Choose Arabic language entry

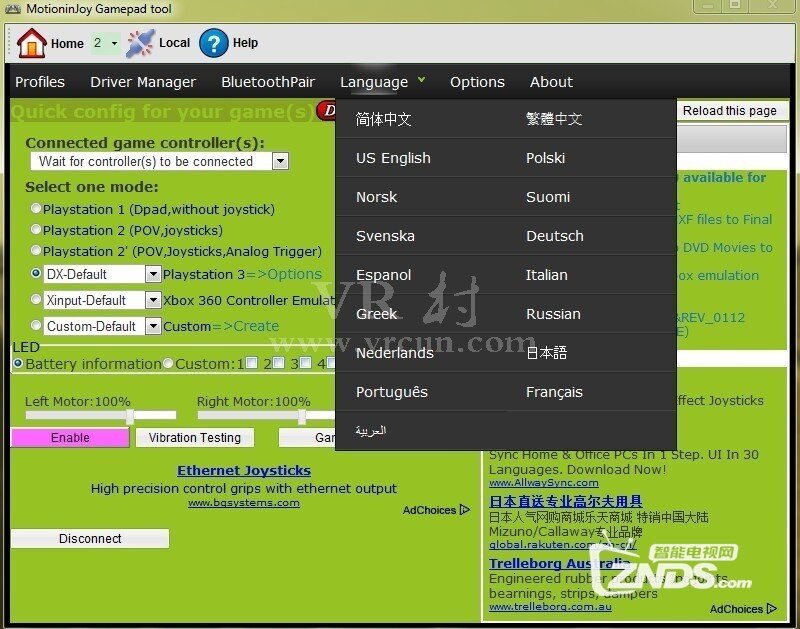370,431
